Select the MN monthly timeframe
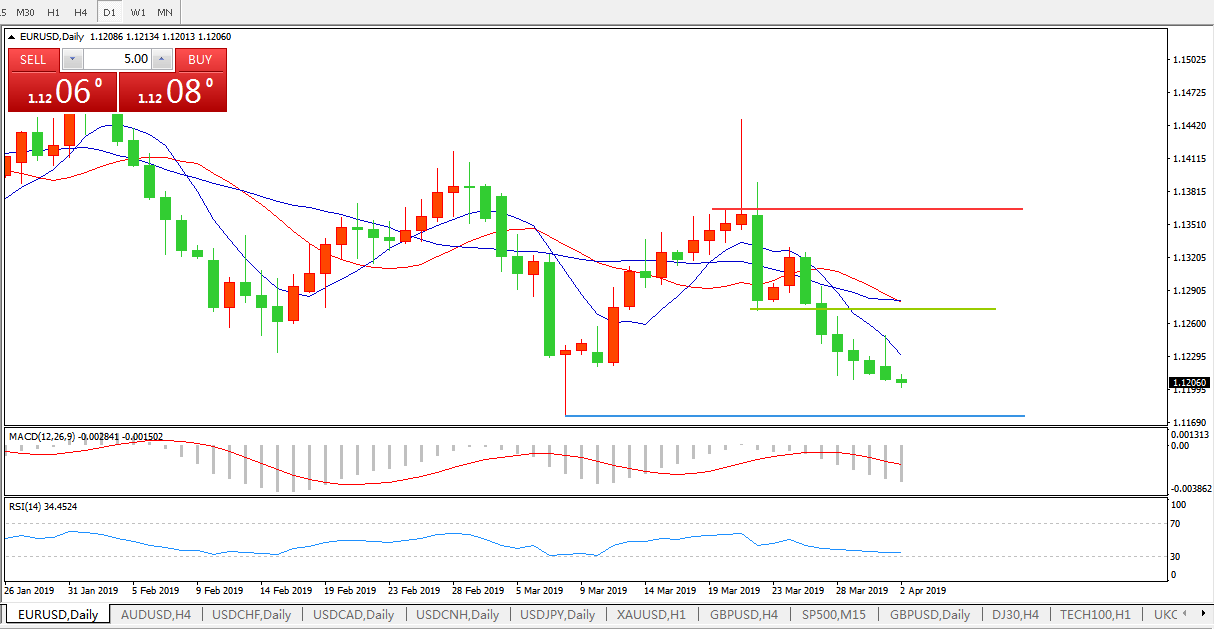This screenshot has height=629, width=1214. pos(165,12)
